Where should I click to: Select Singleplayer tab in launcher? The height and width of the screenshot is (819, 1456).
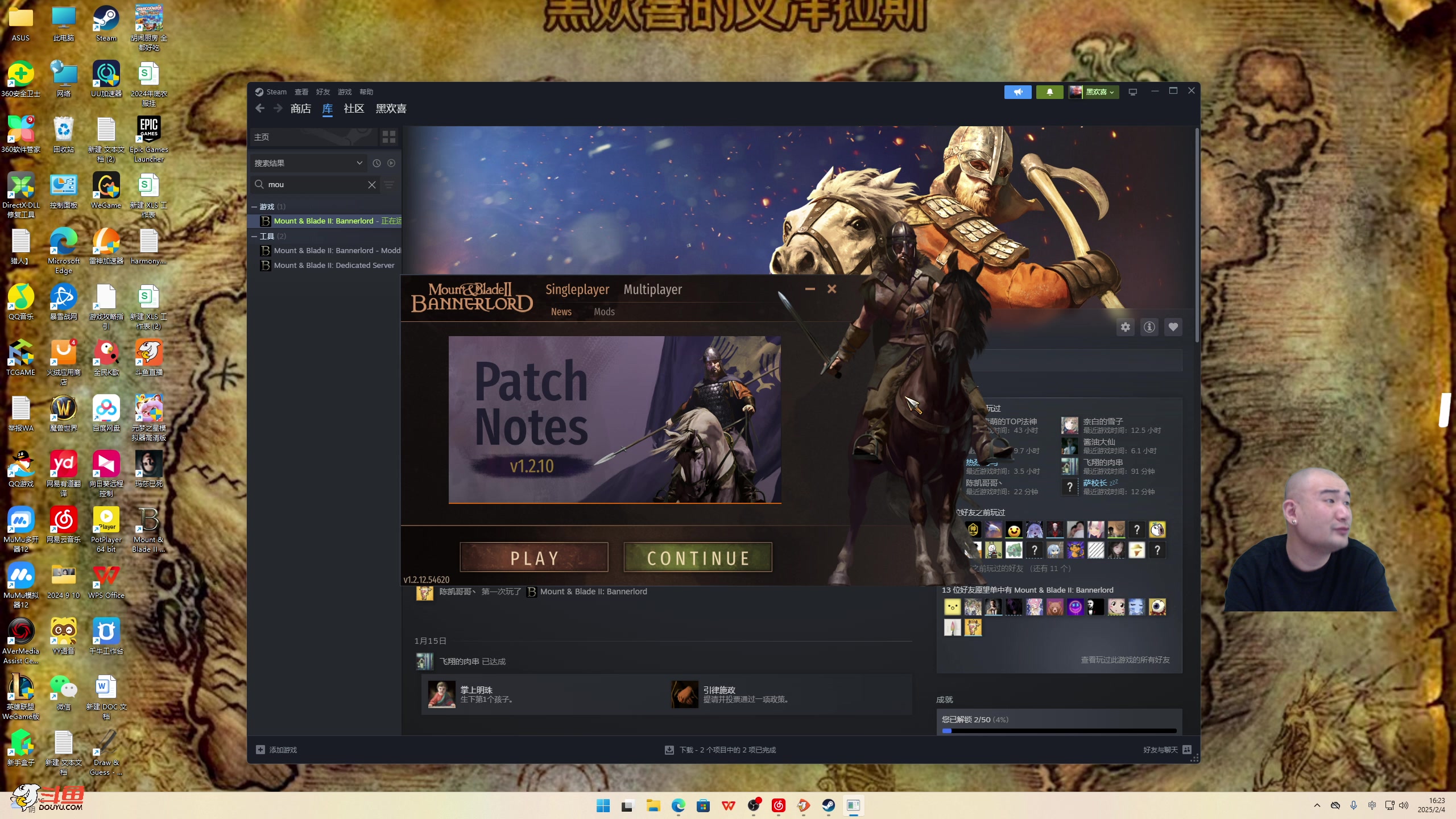[x=577, y=289]
